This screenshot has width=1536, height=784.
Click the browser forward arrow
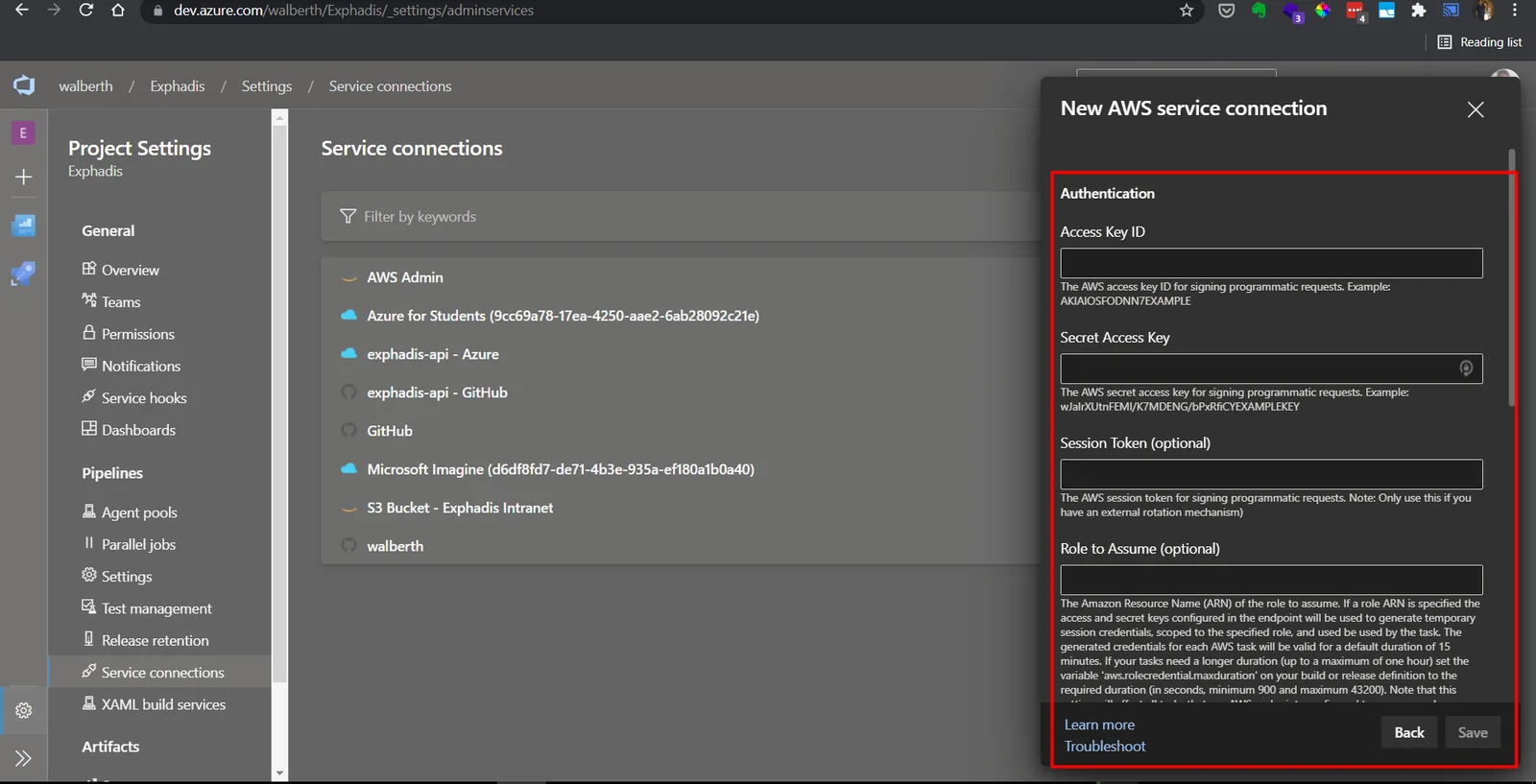tap(54, 11)
